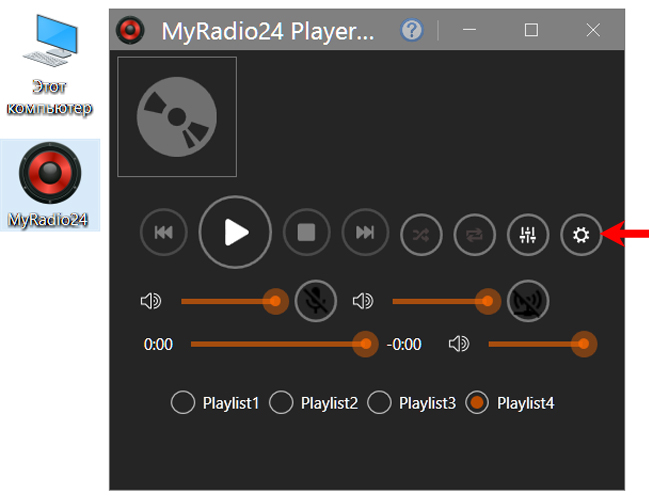The image size is (649, 497).
Task: Toggle shuffle playback mode
Action: [422, 235]
